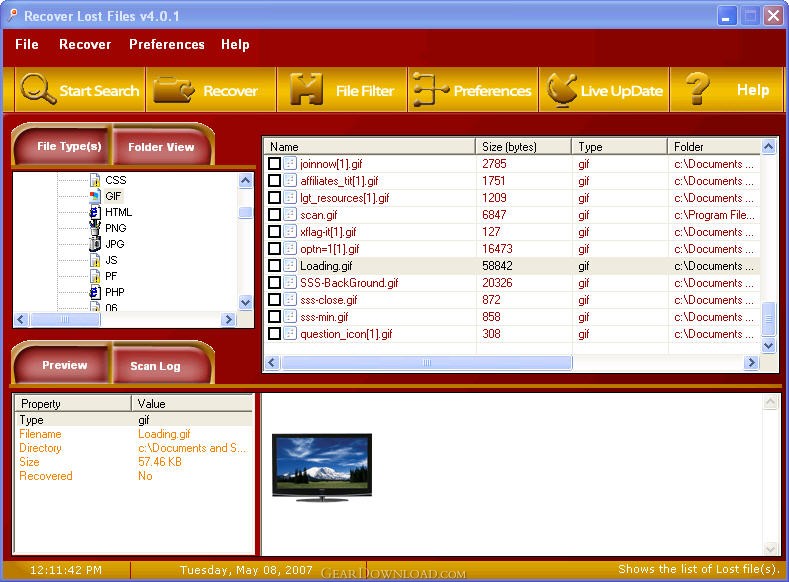
Task: Click file list horizontal scroll right arrow
Action: click(751, 362)
